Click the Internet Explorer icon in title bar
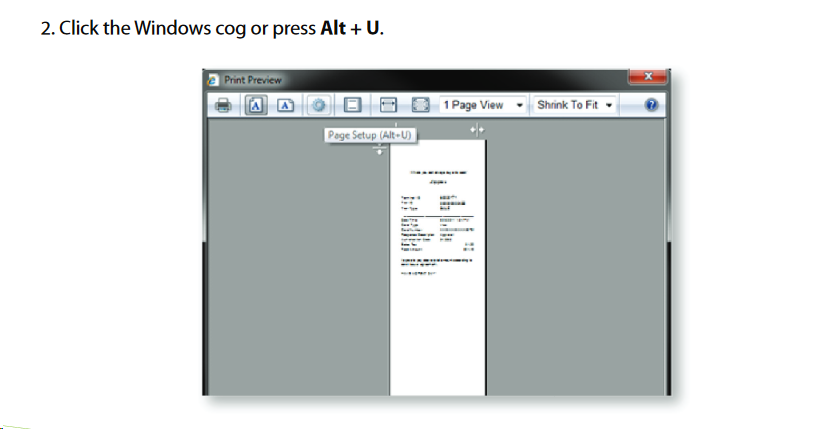820x429 pixels. coord(212,80)
